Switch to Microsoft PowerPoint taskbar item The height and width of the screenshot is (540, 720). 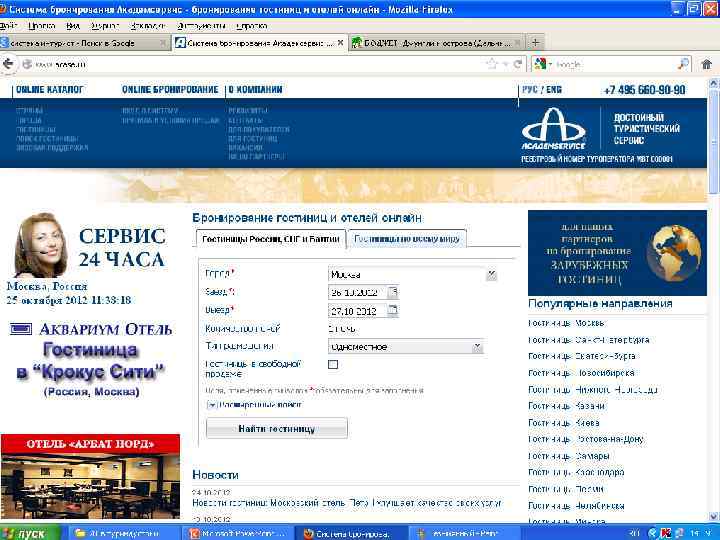point(237,533)
